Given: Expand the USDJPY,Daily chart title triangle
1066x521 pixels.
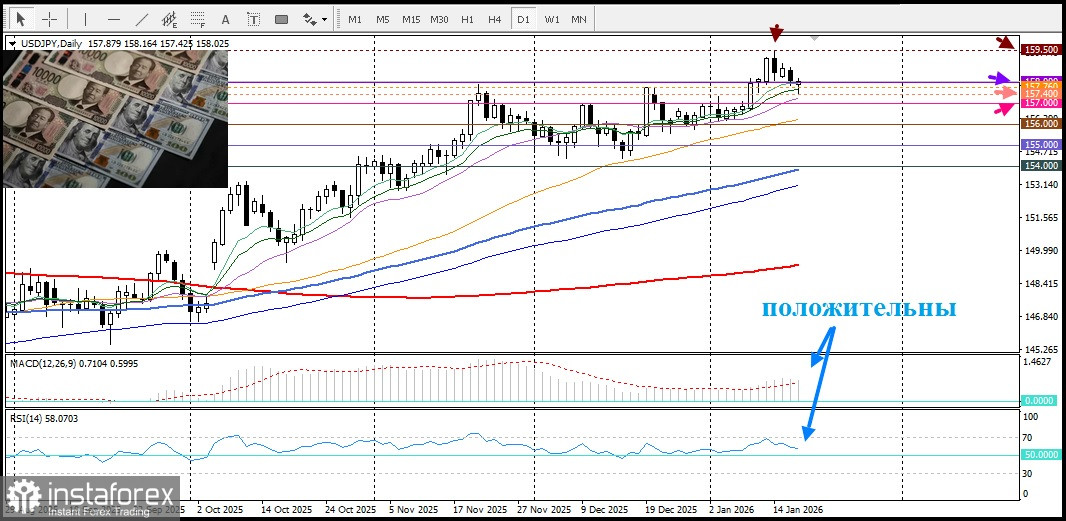Looking at the screenshot, I should click(11, 43).
